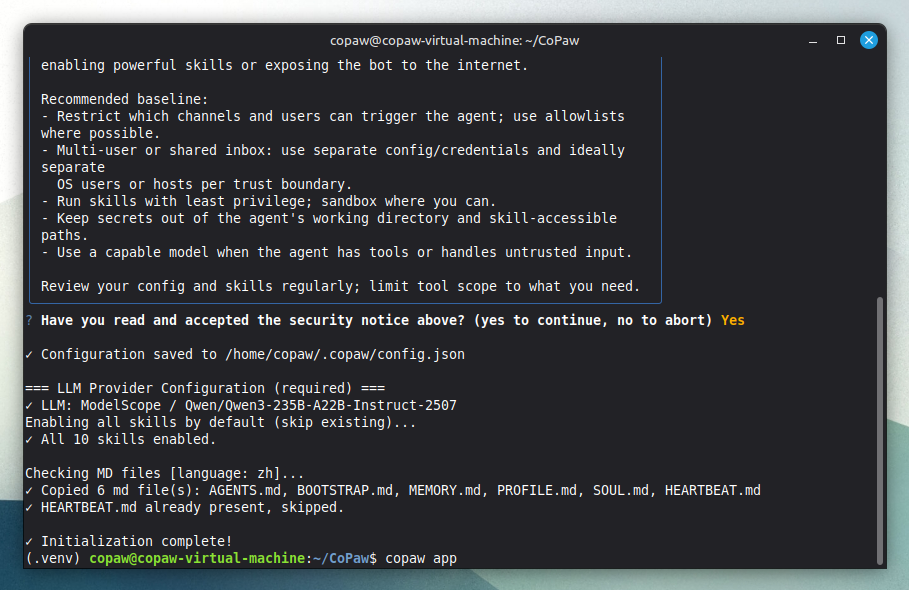Image resolution: width=909 pixels, height=590 pixels.
Task: Click the checkmark before "Configuration saved"
Action: tap(29, 355)
